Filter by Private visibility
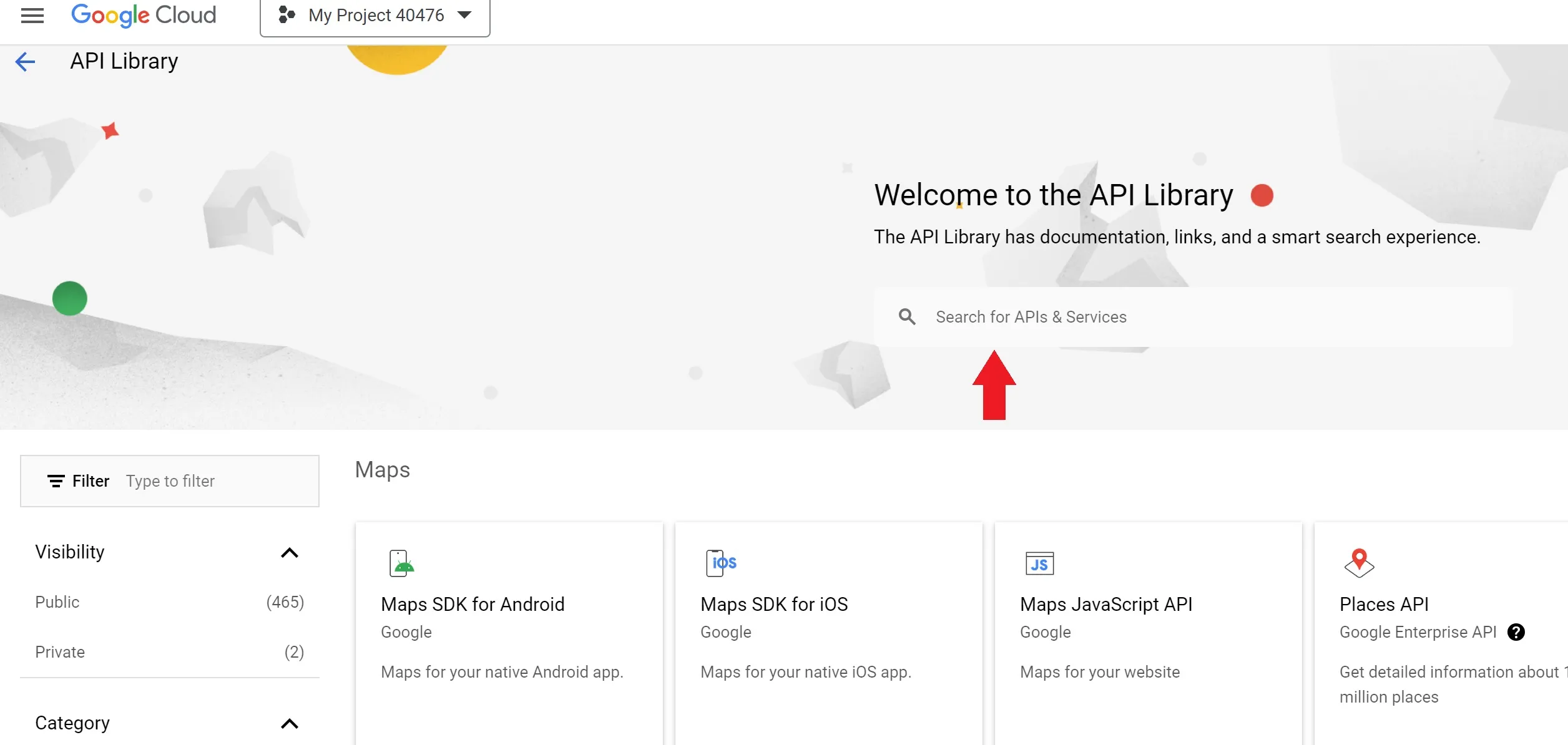 coord(60,652)
